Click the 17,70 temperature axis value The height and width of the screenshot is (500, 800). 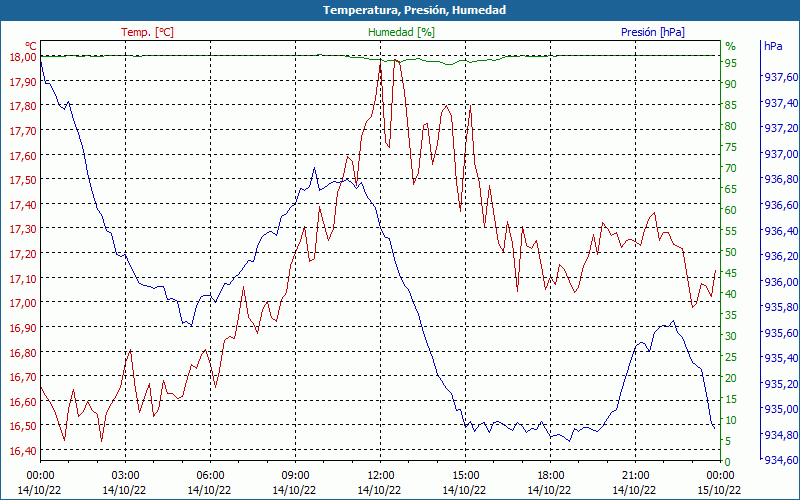coord(23,131)
